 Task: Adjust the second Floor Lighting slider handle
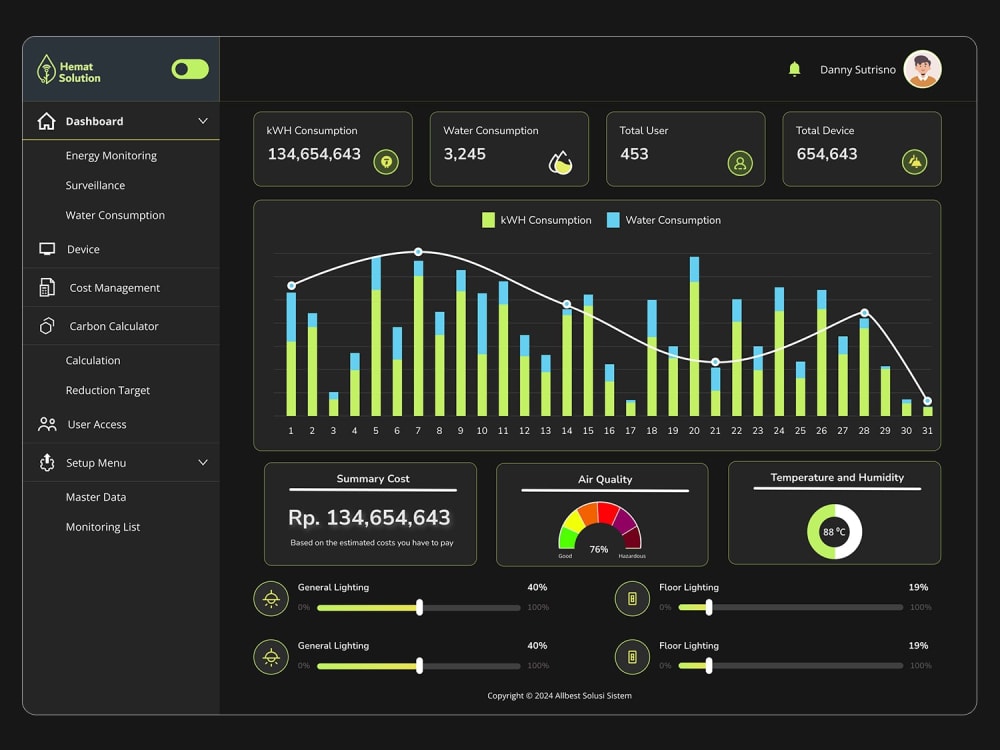[709, 666]
